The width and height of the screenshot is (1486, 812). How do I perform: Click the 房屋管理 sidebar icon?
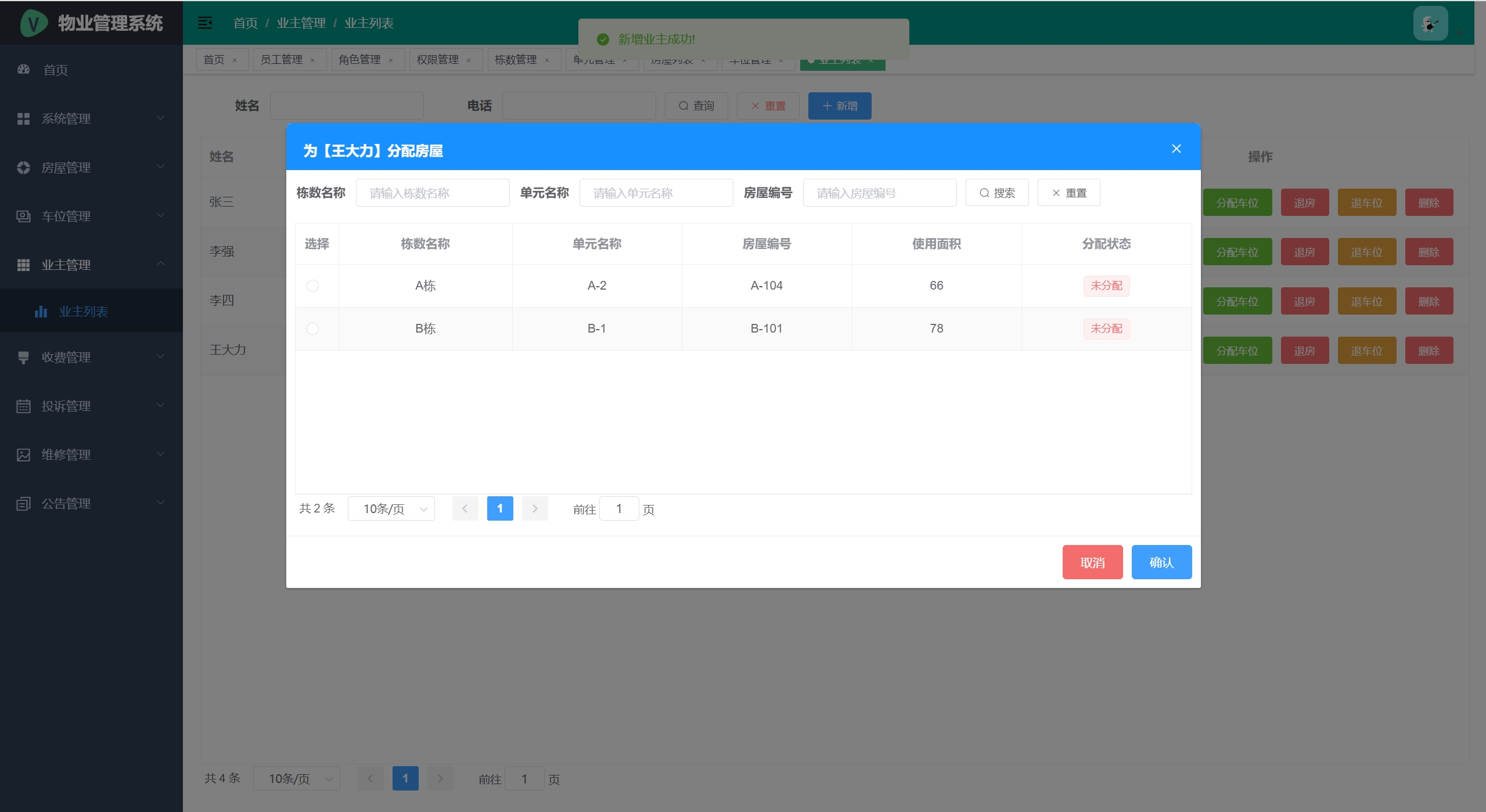click(x=23, y=167)
